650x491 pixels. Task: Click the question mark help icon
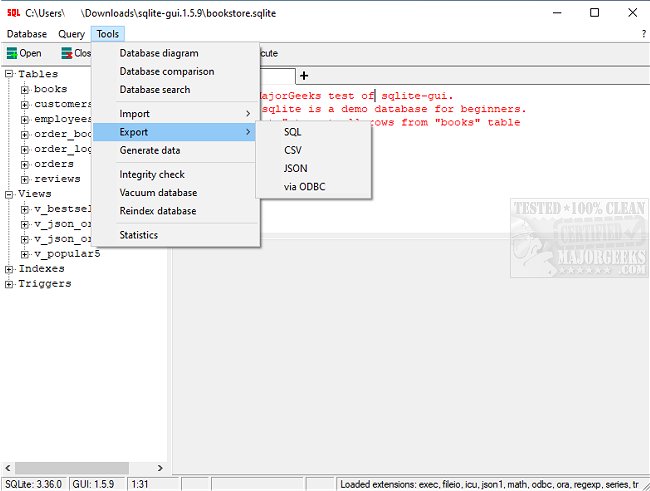643,34
